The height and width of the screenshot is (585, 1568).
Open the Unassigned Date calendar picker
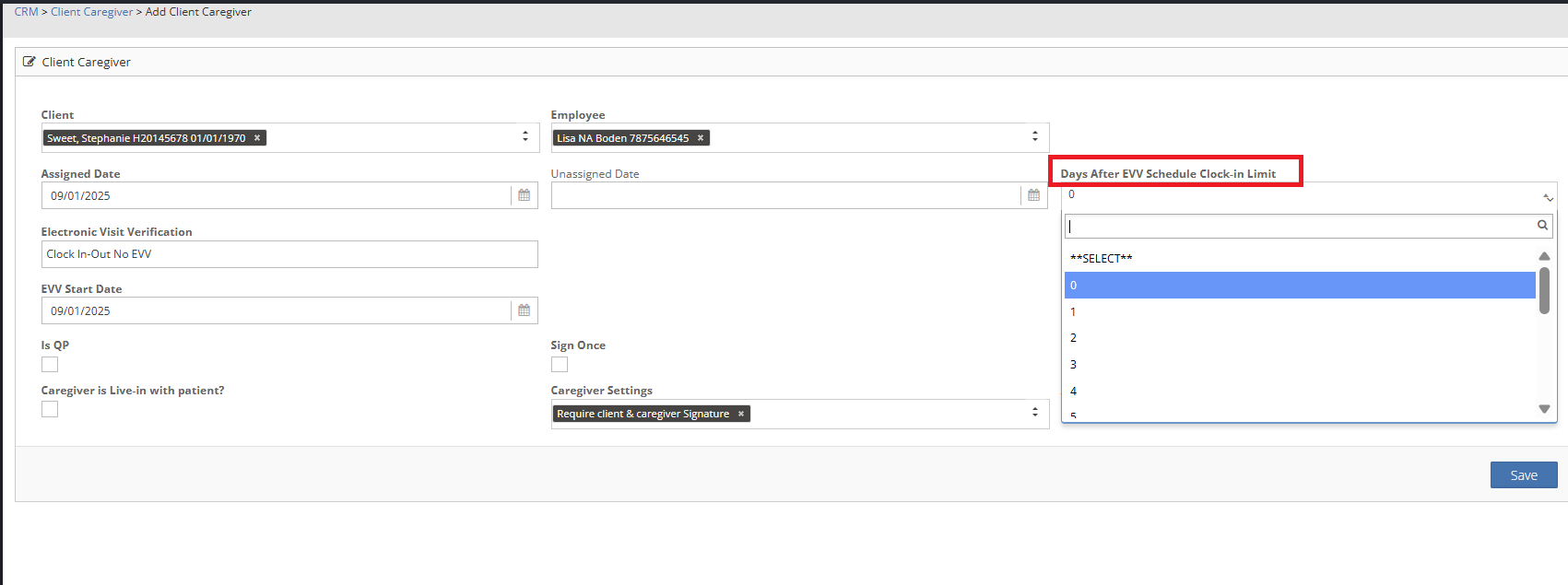pos(1033,195)
